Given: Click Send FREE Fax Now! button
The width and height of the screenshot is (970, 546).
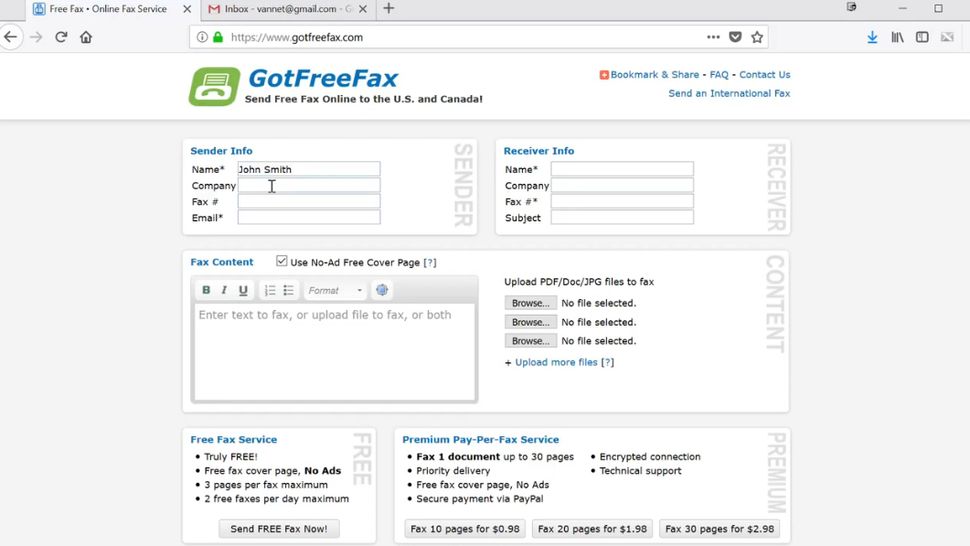Looking at the screenshot, I should pos(279,529).
